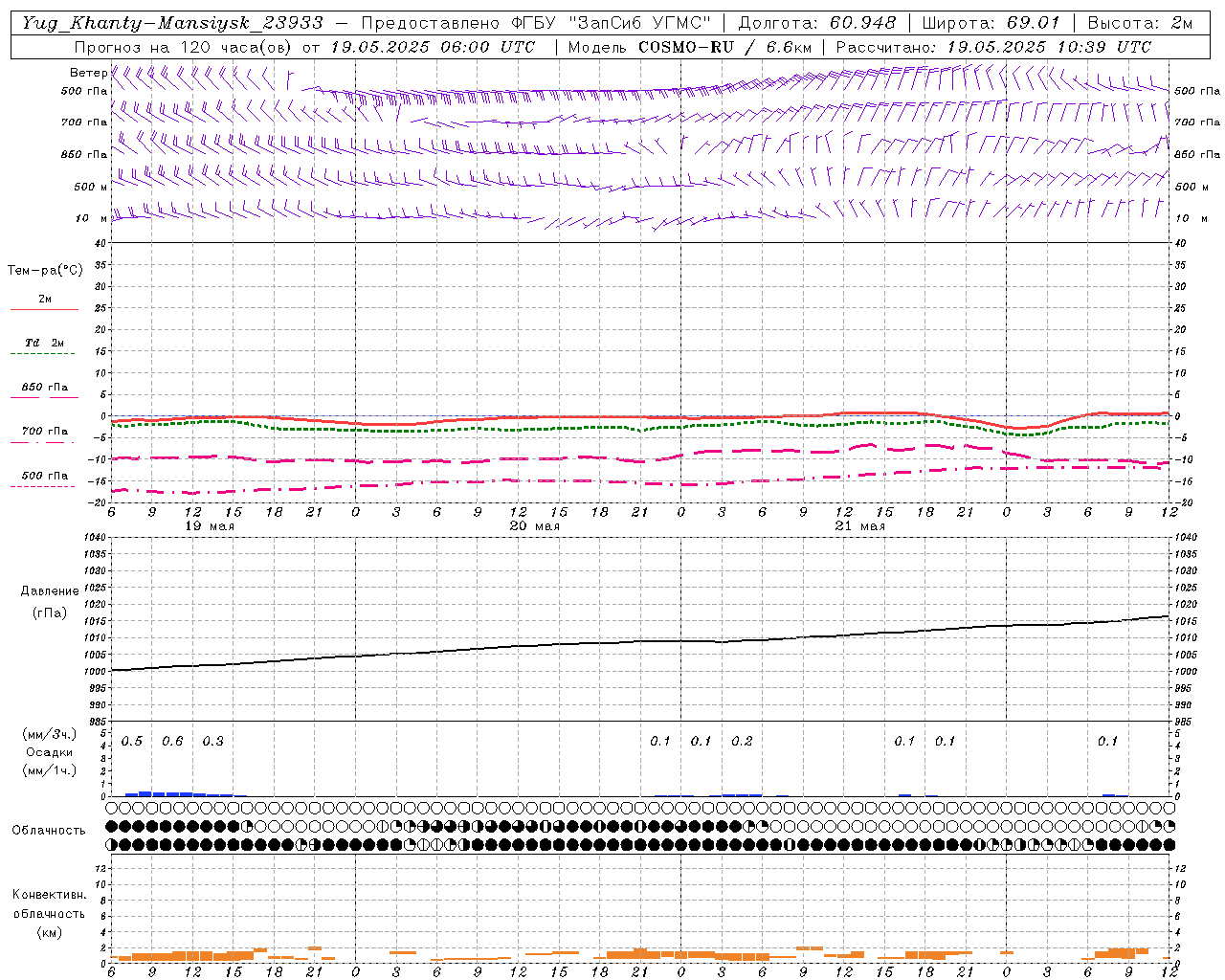This screenshot has height=980, width=1225.
Task: Click the (мм/3ч.) precipitation unit label
Action: (x=50, y=735)
